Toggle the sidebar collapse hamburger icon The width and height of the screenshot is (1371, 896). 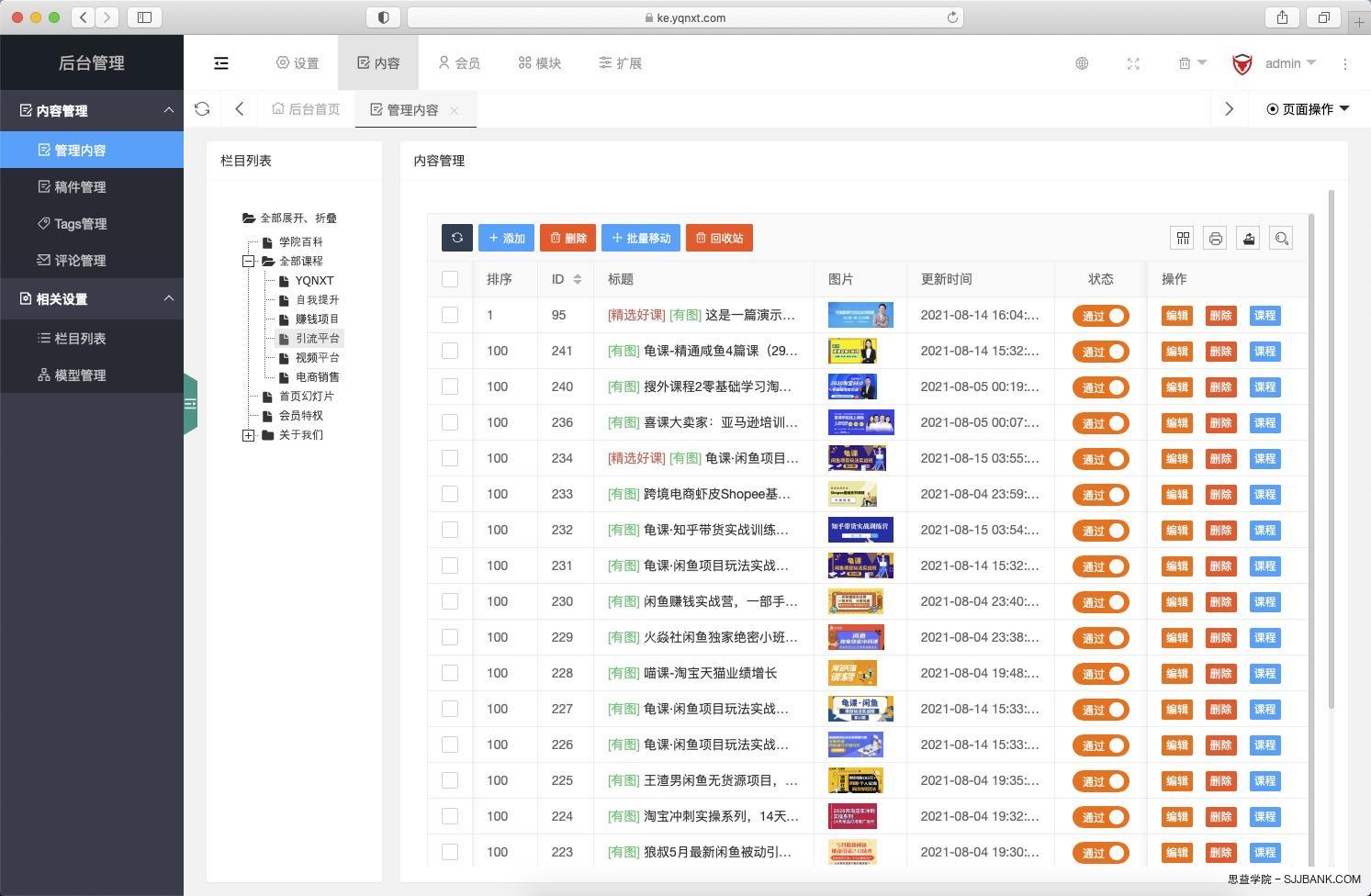[x=221, y=63]
